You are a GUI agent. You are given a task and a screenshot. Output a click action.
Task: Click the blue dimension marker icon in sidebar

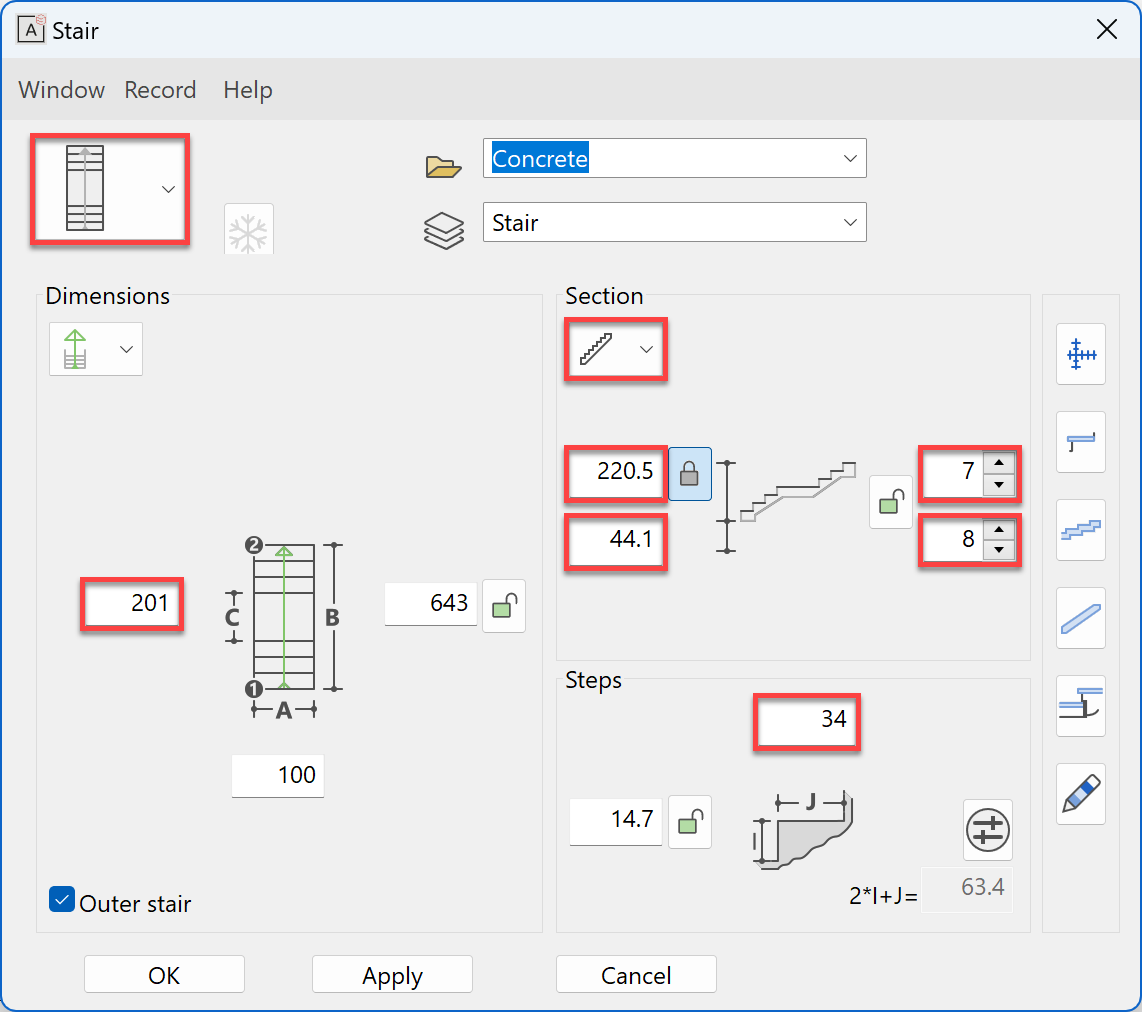1081,354
